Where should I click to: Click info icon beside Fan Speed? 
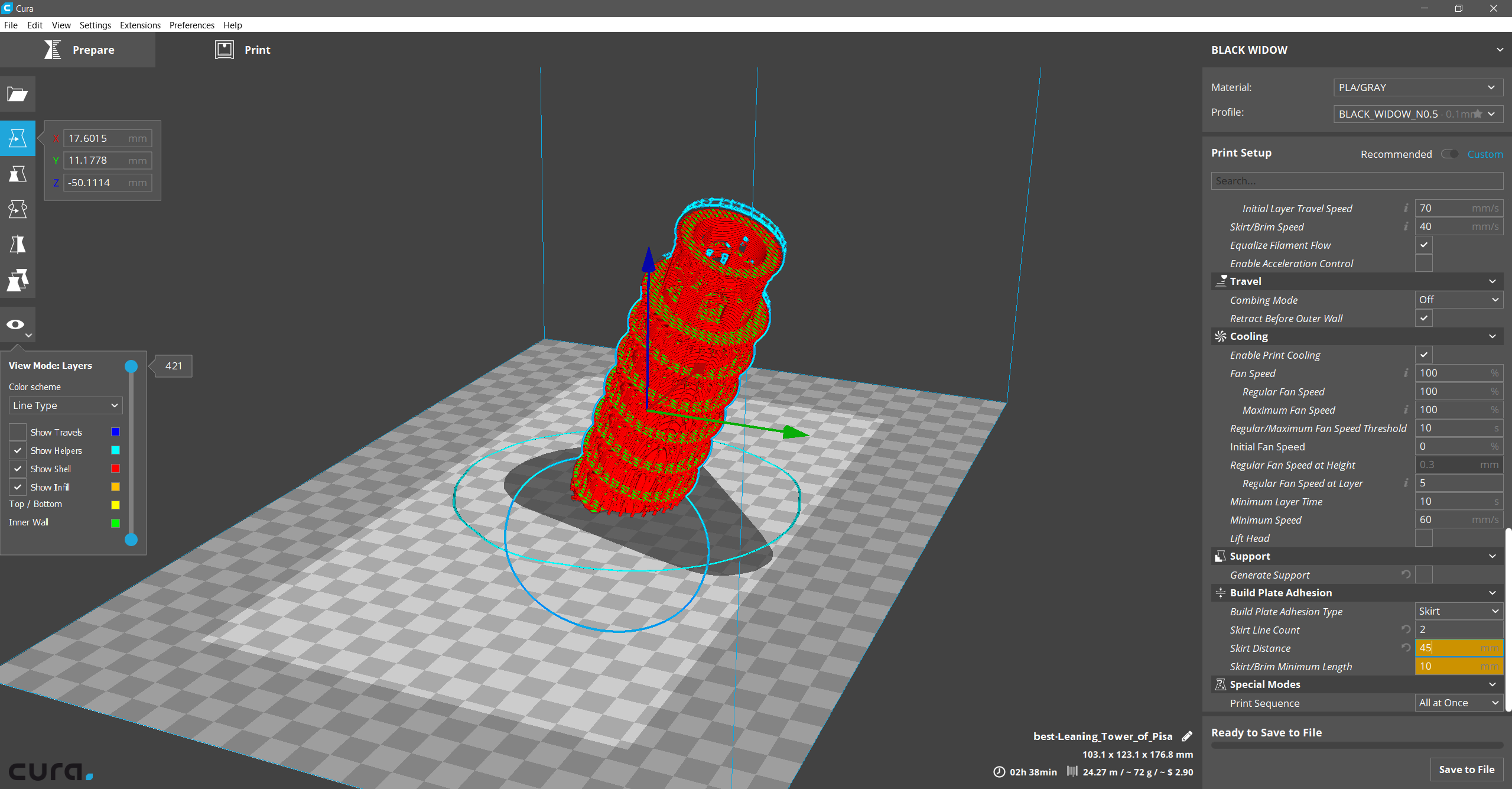pyautogui.click(x=1406, y=373)
